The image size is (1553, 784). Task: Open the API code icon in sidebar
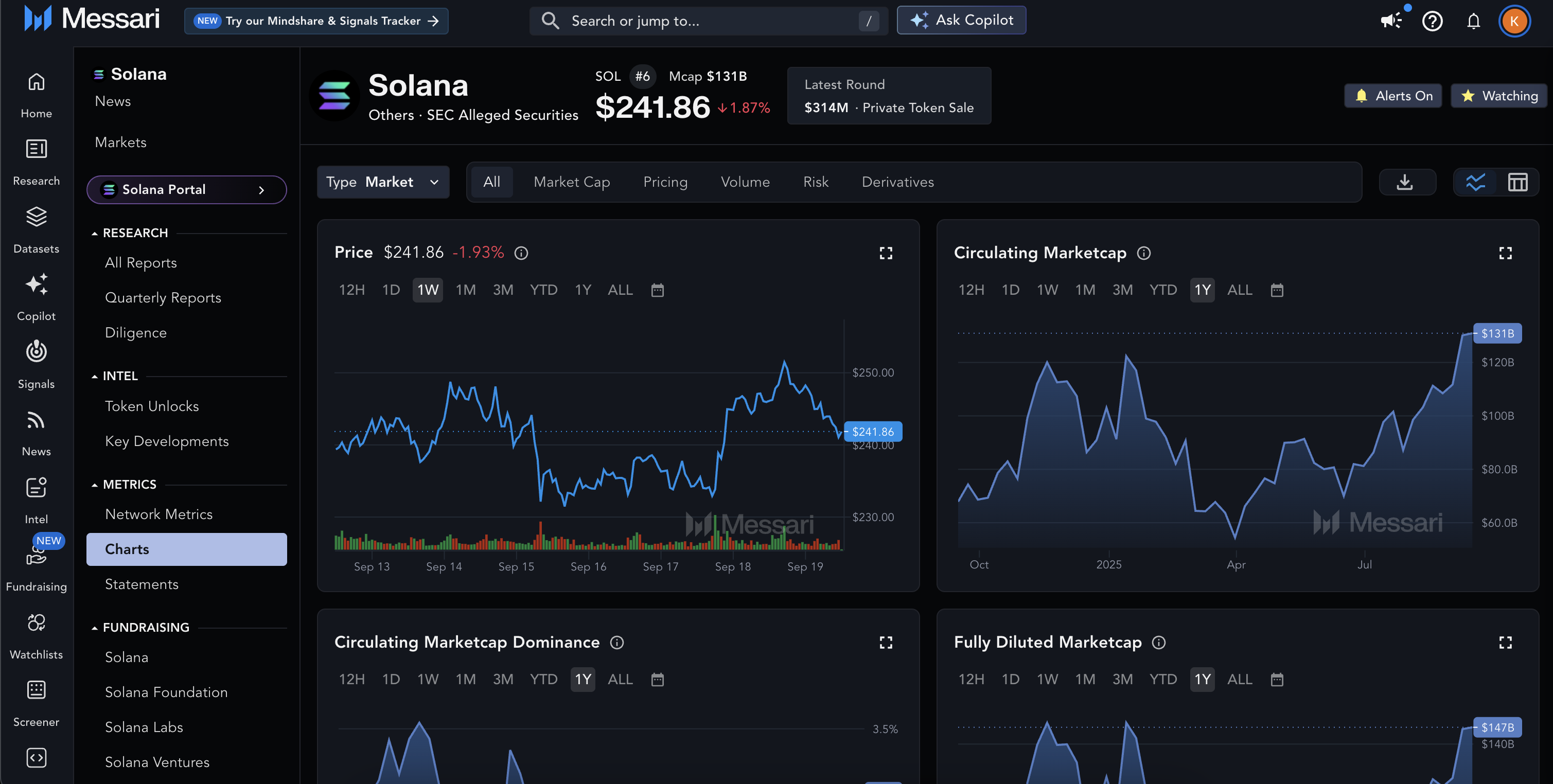point(36,757)
